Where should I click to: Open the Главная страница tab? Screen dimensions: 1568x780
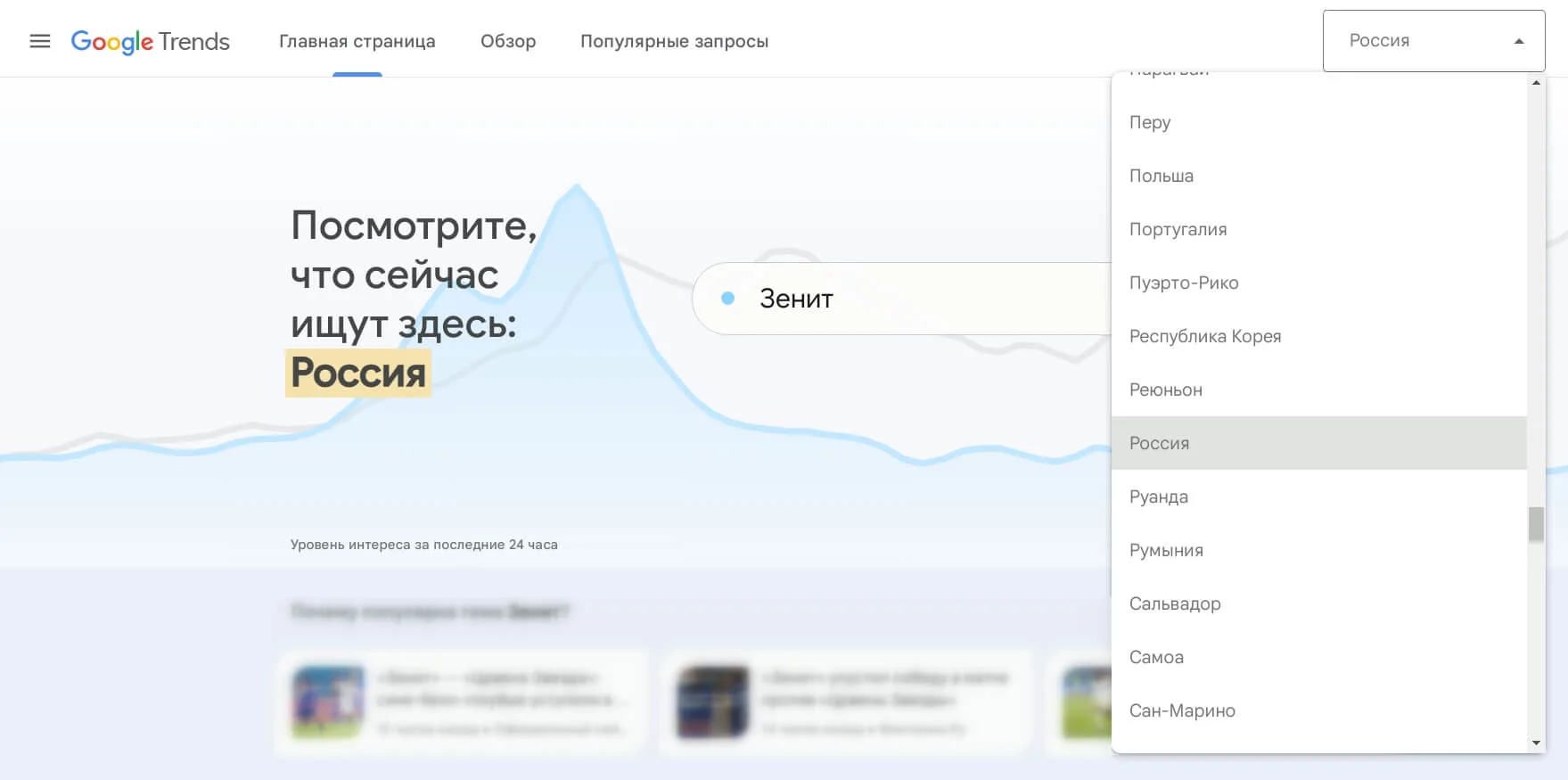pyautogui.click(x=357, y=41)
